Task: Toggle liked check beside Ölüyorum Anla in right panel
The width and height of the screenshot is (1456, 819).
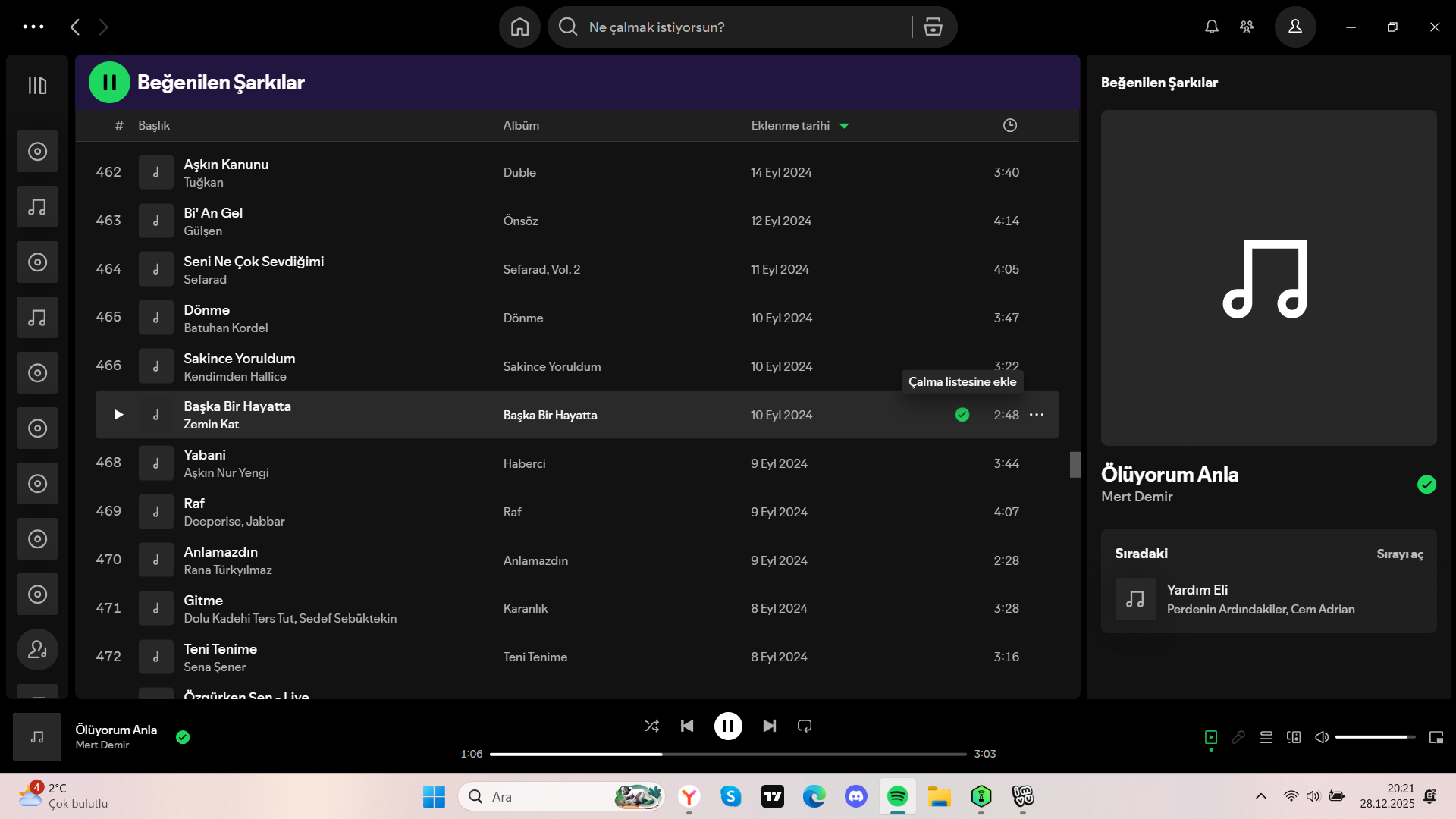Action: [1426, 485]
